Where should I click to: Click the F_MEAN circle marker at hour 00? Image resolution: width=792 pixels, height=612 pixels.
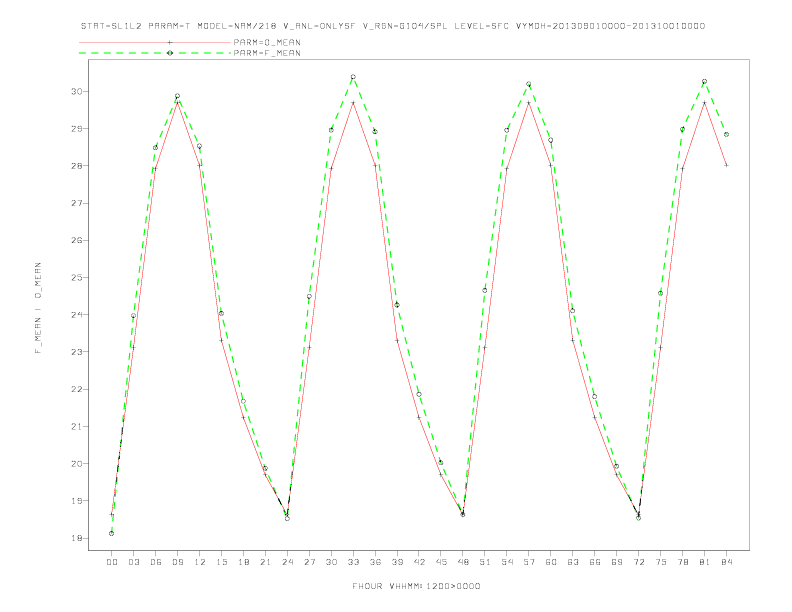[x=112, y=533]
